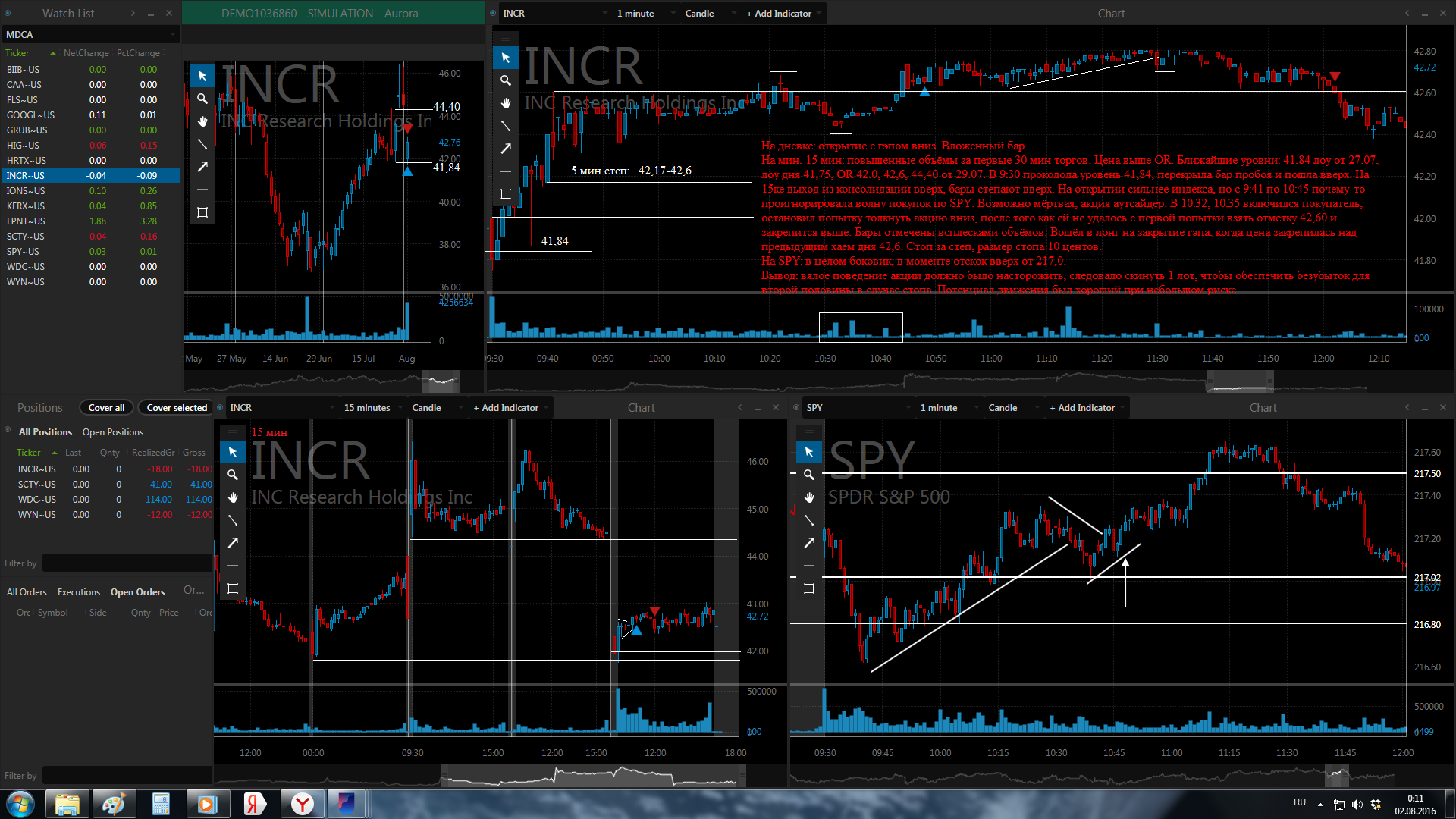Select horizontal line tool in INCR 1 minute chart
The image size is (1456, 819).
506,171
